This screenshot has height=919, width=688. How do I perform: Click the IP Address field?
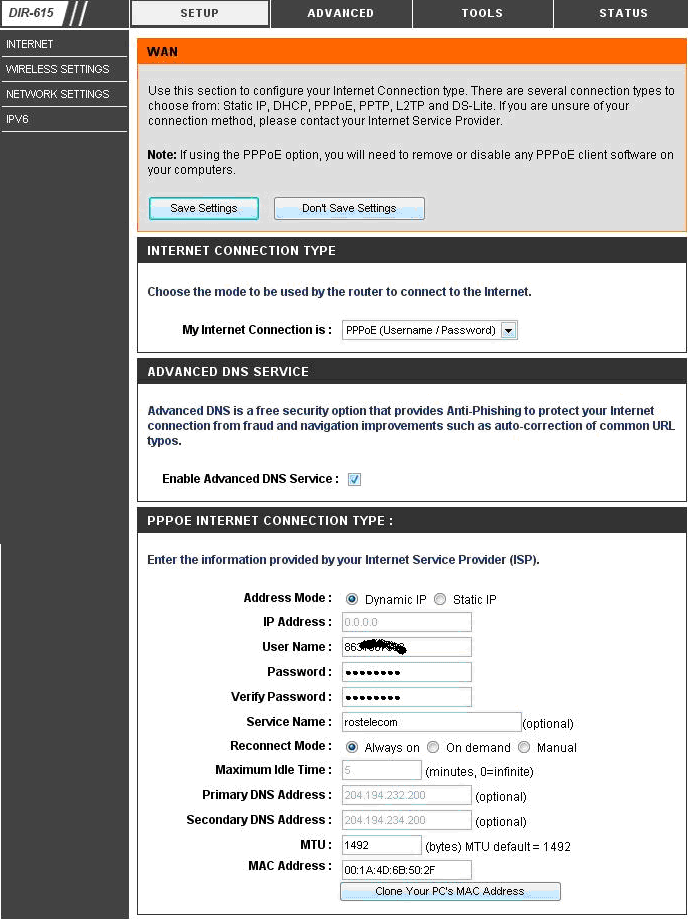(407, 622)
